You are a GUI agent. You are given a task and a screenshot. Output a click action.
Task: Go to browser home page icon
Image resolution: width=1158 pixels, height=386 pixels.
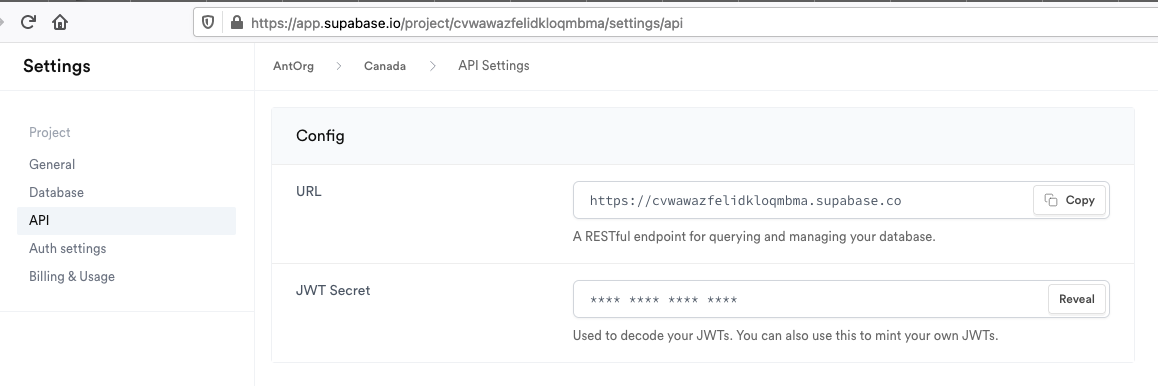click(x=60, y=22)
